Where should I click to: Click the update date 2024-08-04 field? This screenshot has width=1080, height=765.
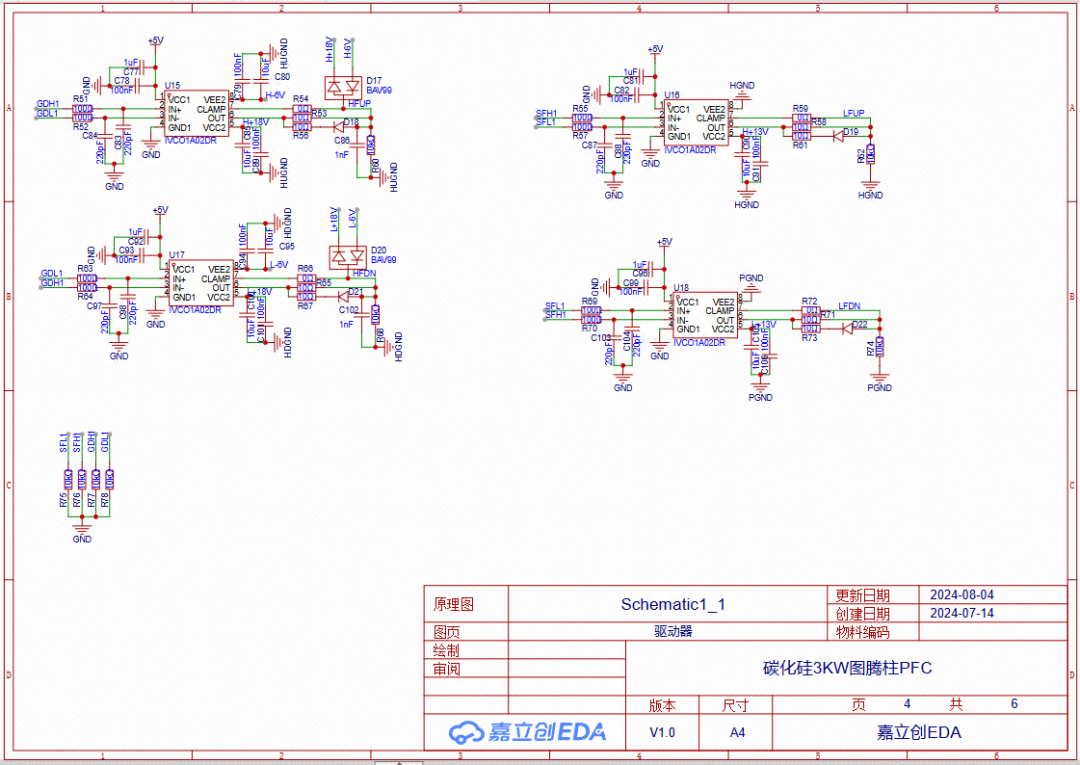[x=962, y=594]
